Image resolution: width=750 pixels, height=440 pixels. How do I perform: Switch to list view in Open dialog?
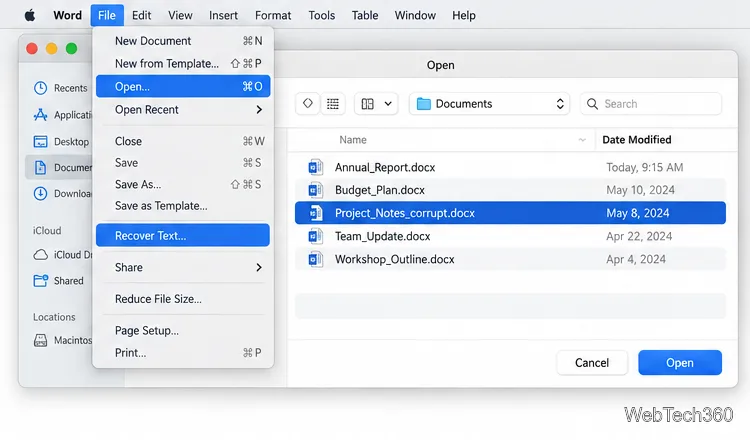333,103
